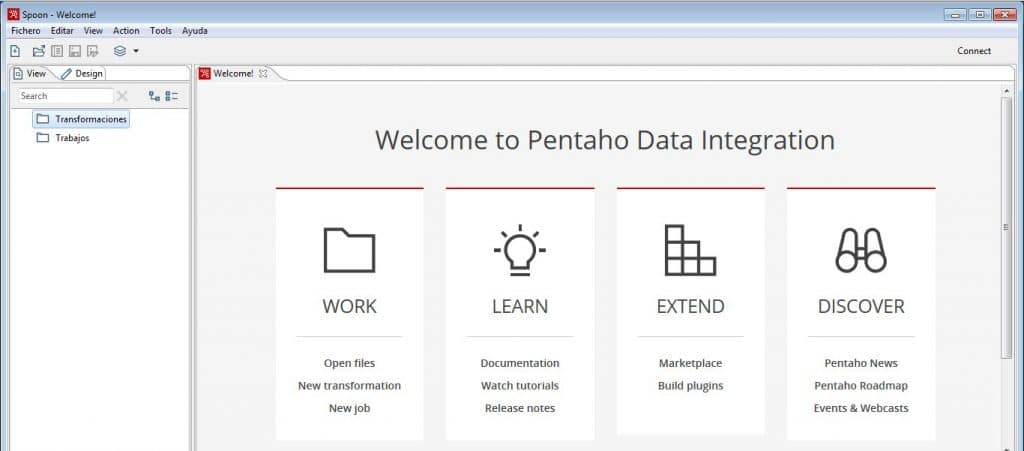Click the DISCOVER heading text
This screenshot has height=451, width=1024.
click(861, 306)
